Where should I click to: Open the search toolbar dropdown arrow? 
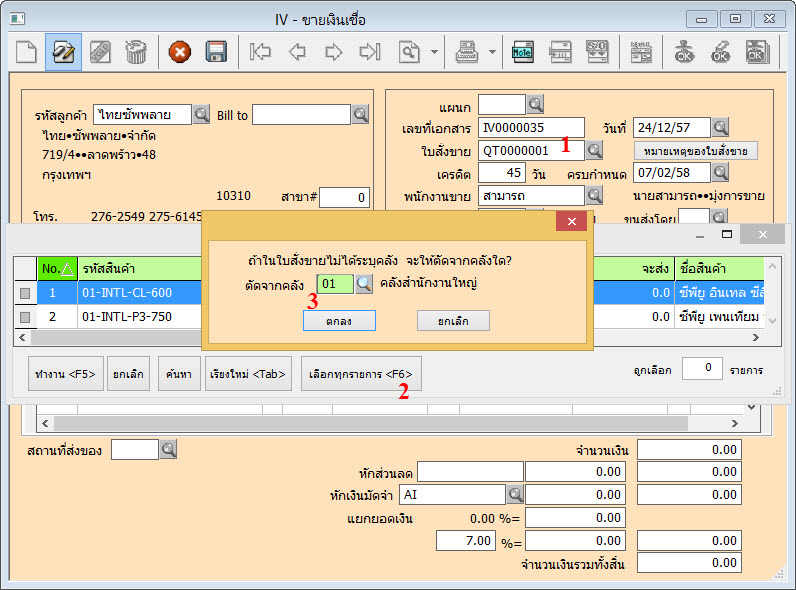434,52
